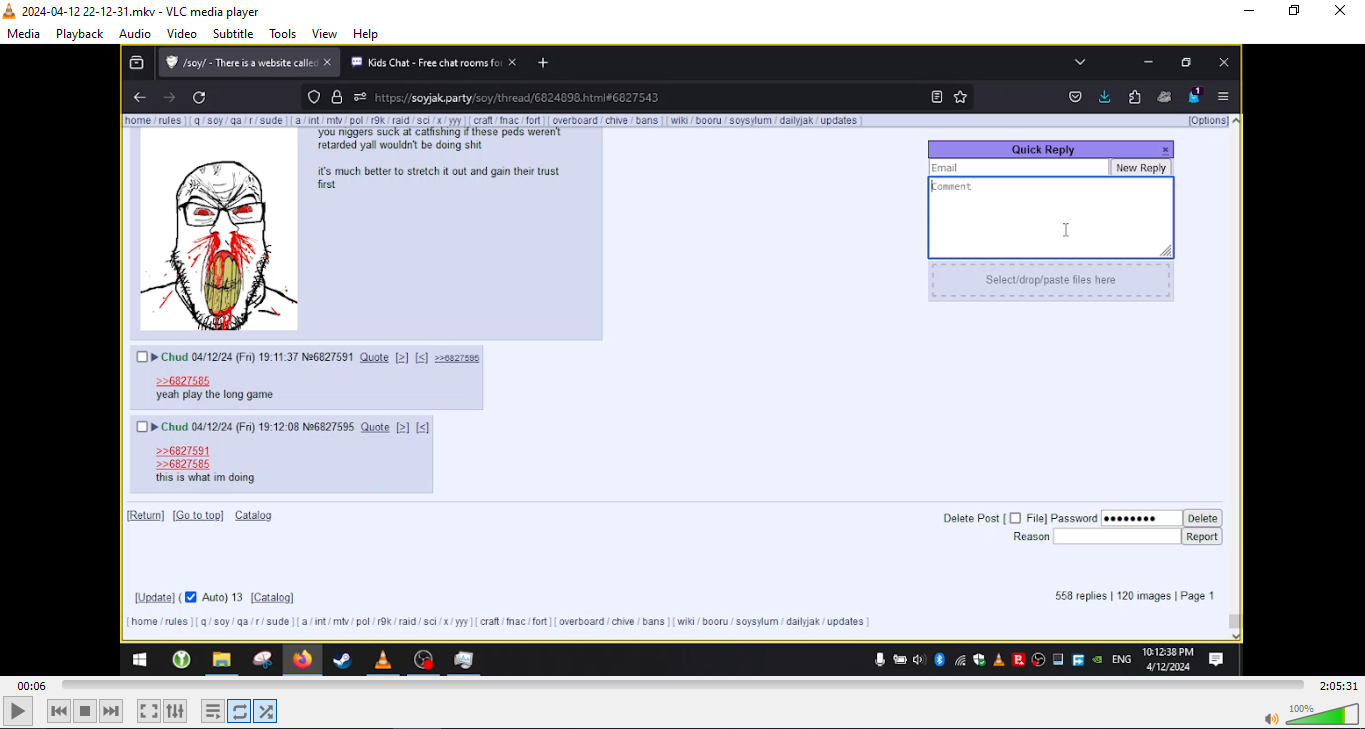Skip to previous media item
Viewport: 1365px width, 729px height.
pos(59,711)
